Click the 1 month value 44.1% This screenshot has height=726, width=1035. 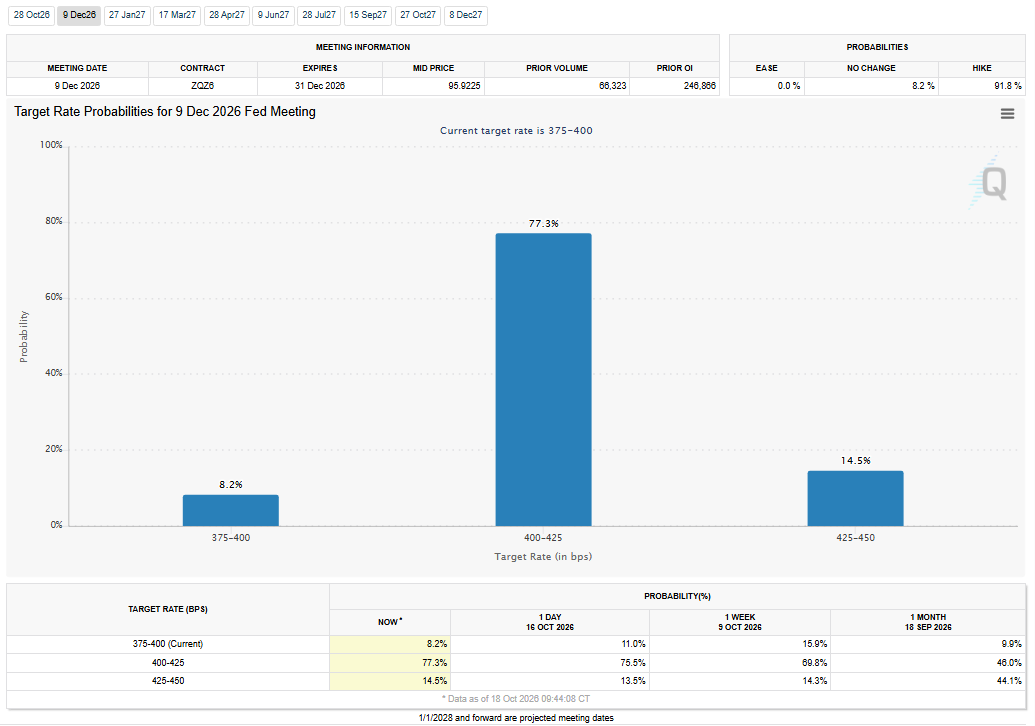[x=1009, y=681]
